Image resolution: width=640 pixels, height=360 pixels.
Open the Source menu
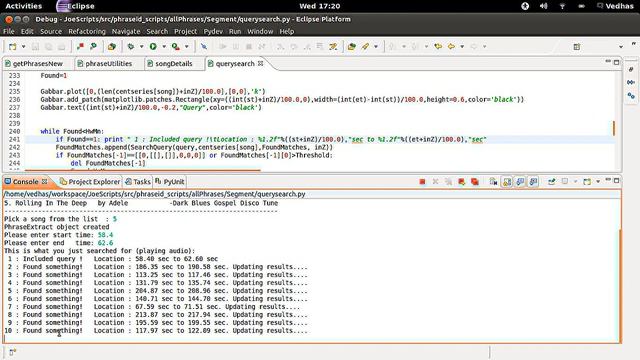[51, 31]
